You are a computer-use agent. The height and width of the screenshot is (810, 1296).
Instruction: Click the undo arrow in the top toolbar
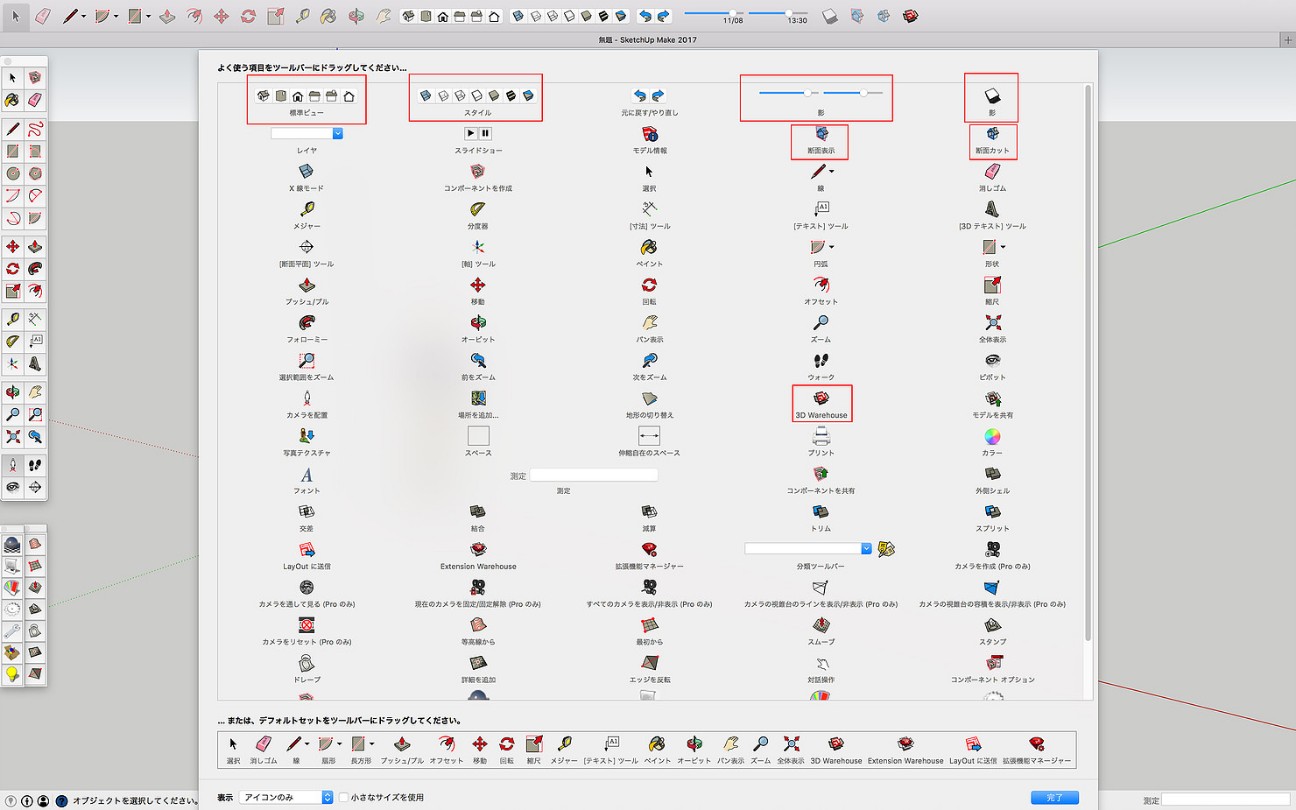pos(644,16)
